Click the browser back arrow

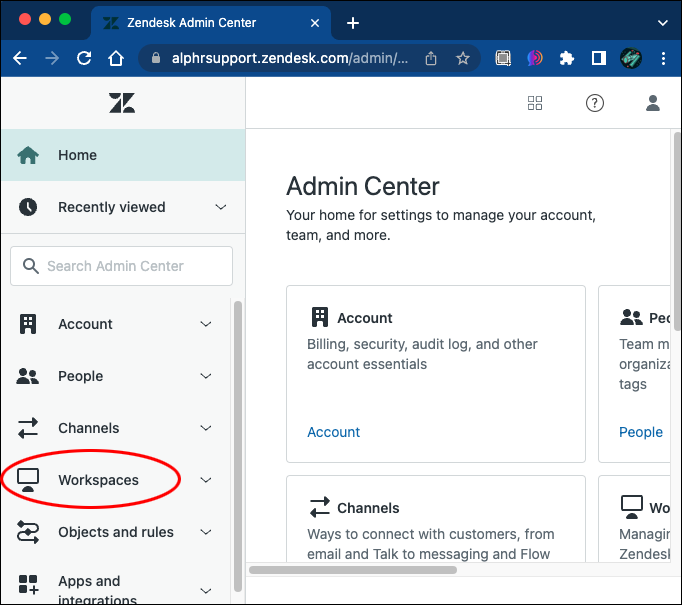click(x=20, y=58)
